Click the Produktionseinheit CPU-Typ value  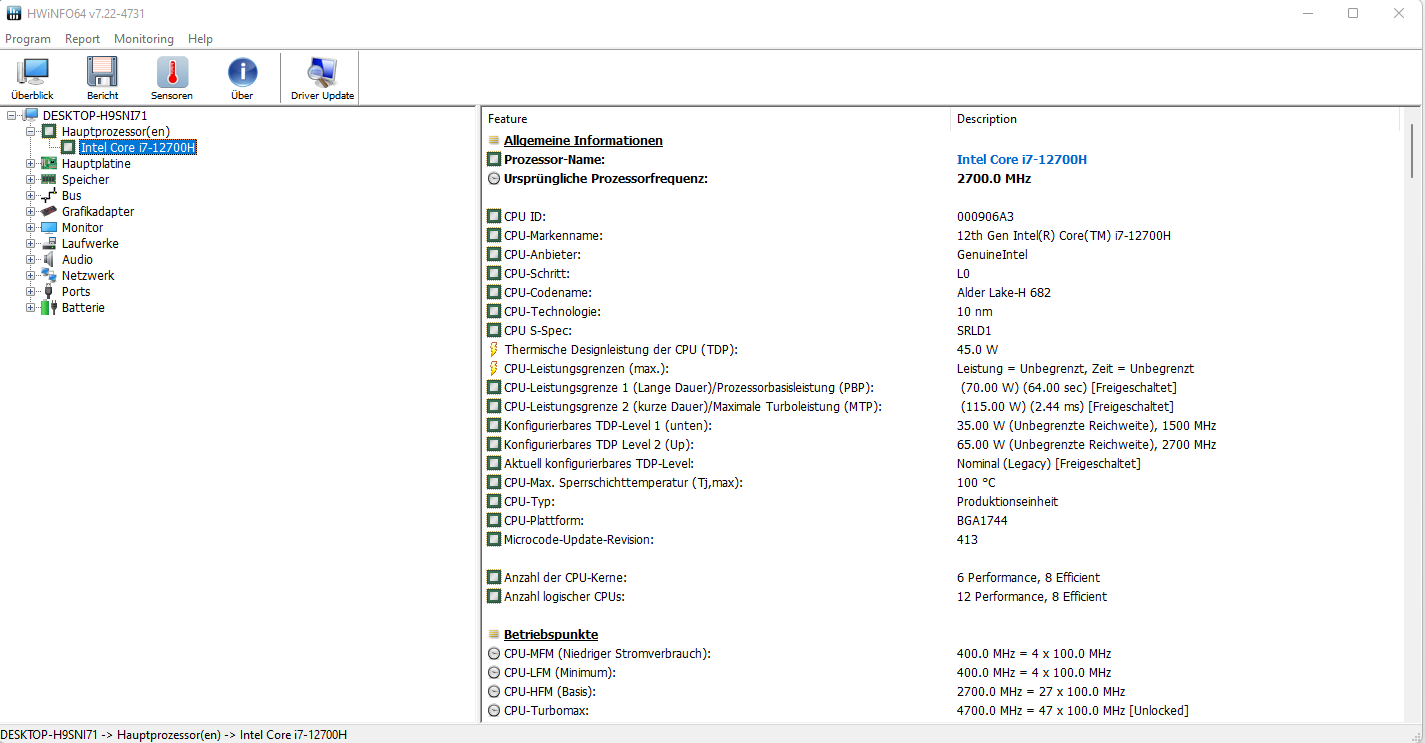click(1007, 502)
